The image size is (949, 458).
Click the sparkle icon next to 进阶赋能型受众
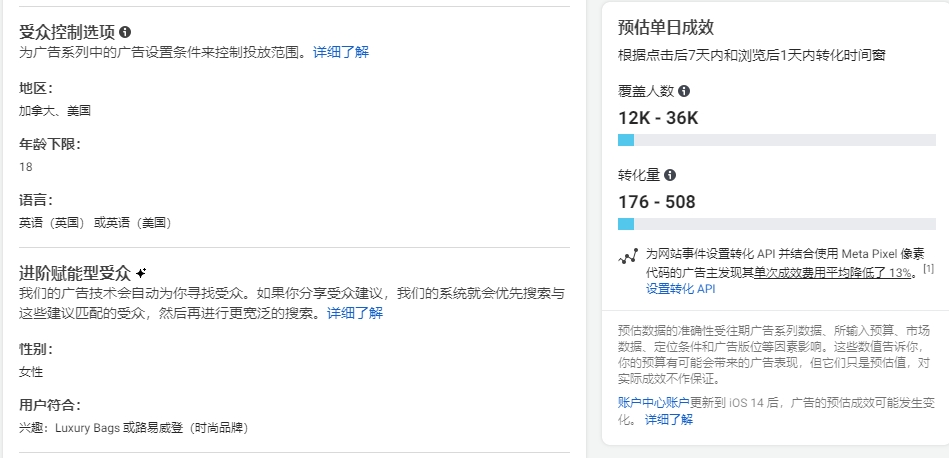141,273
